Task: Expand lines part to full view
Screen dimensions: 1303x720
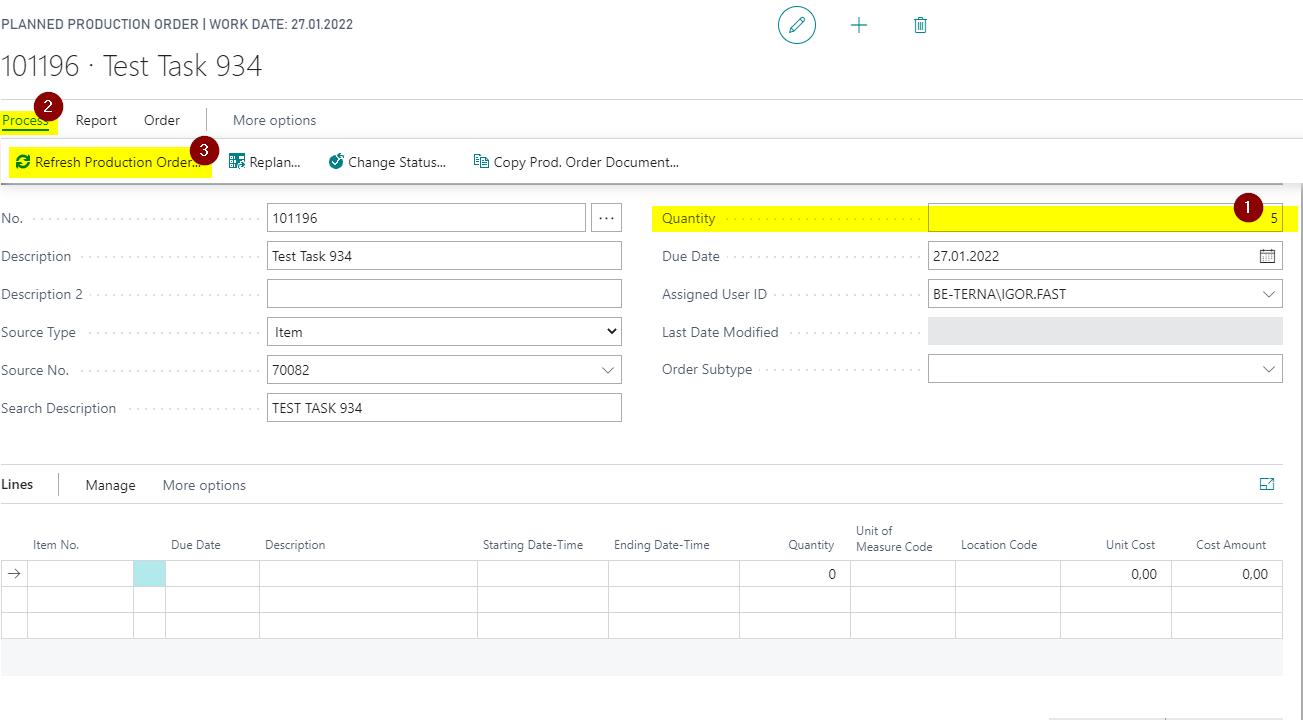Action: pyautogui.click(x=1267, y=484)
